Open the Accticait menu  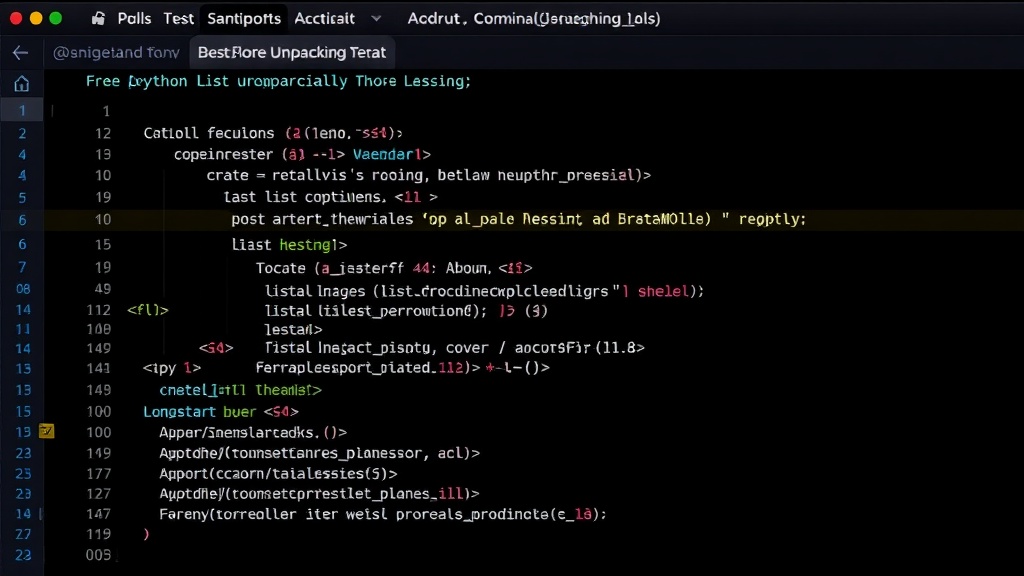click(x=324, y=18)
